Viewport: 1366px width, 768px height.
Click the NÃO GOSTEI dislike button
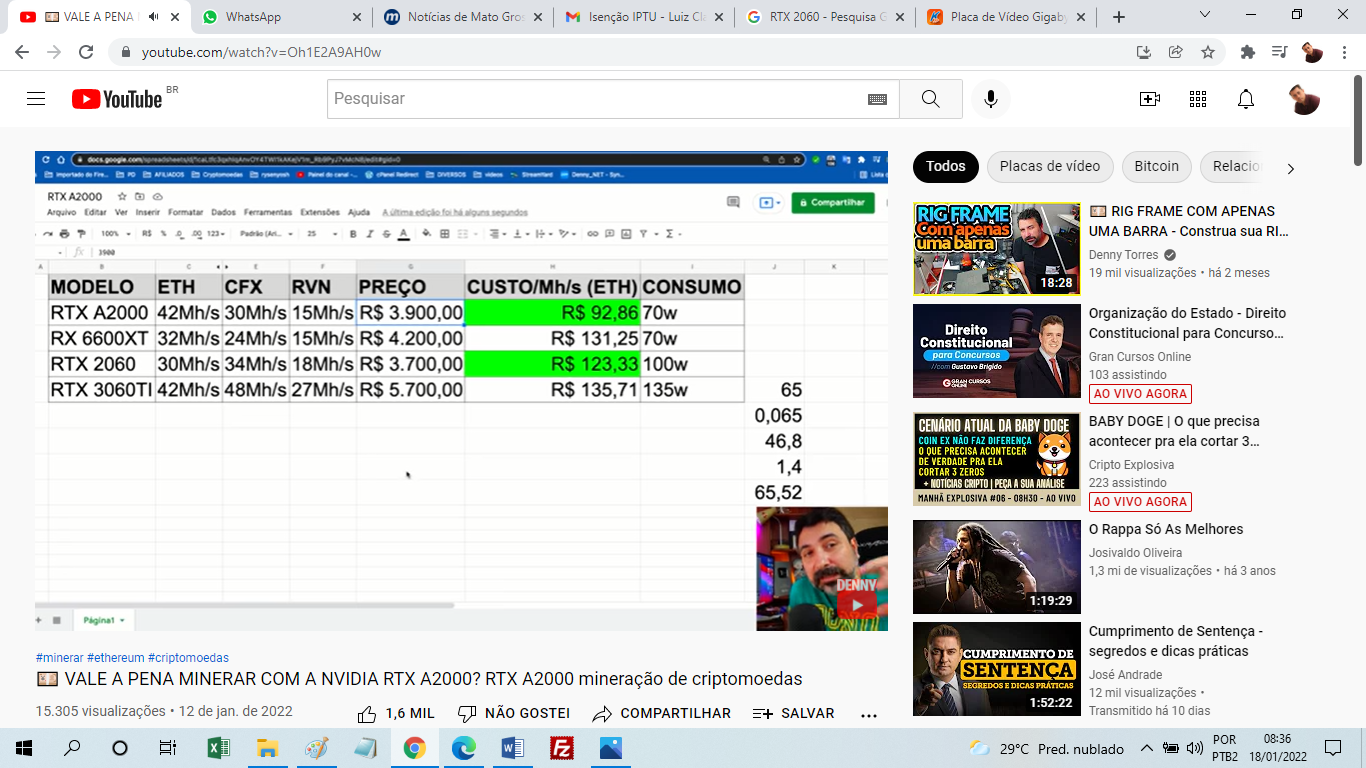tap(514, 713)
